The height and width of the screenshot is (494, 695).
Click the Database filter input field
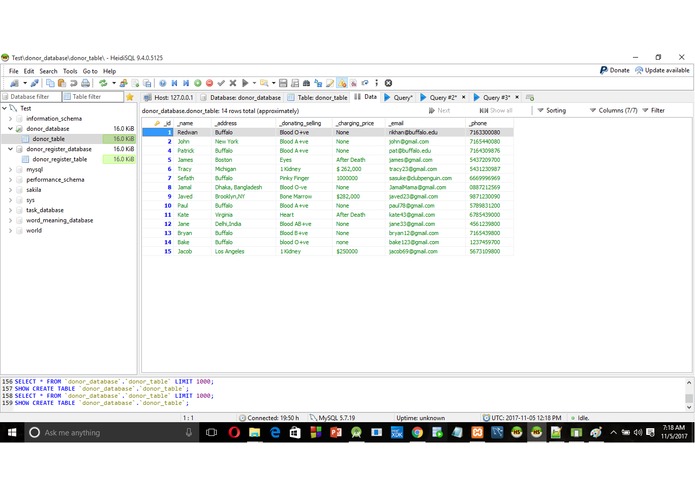click(x=31, y=97)
